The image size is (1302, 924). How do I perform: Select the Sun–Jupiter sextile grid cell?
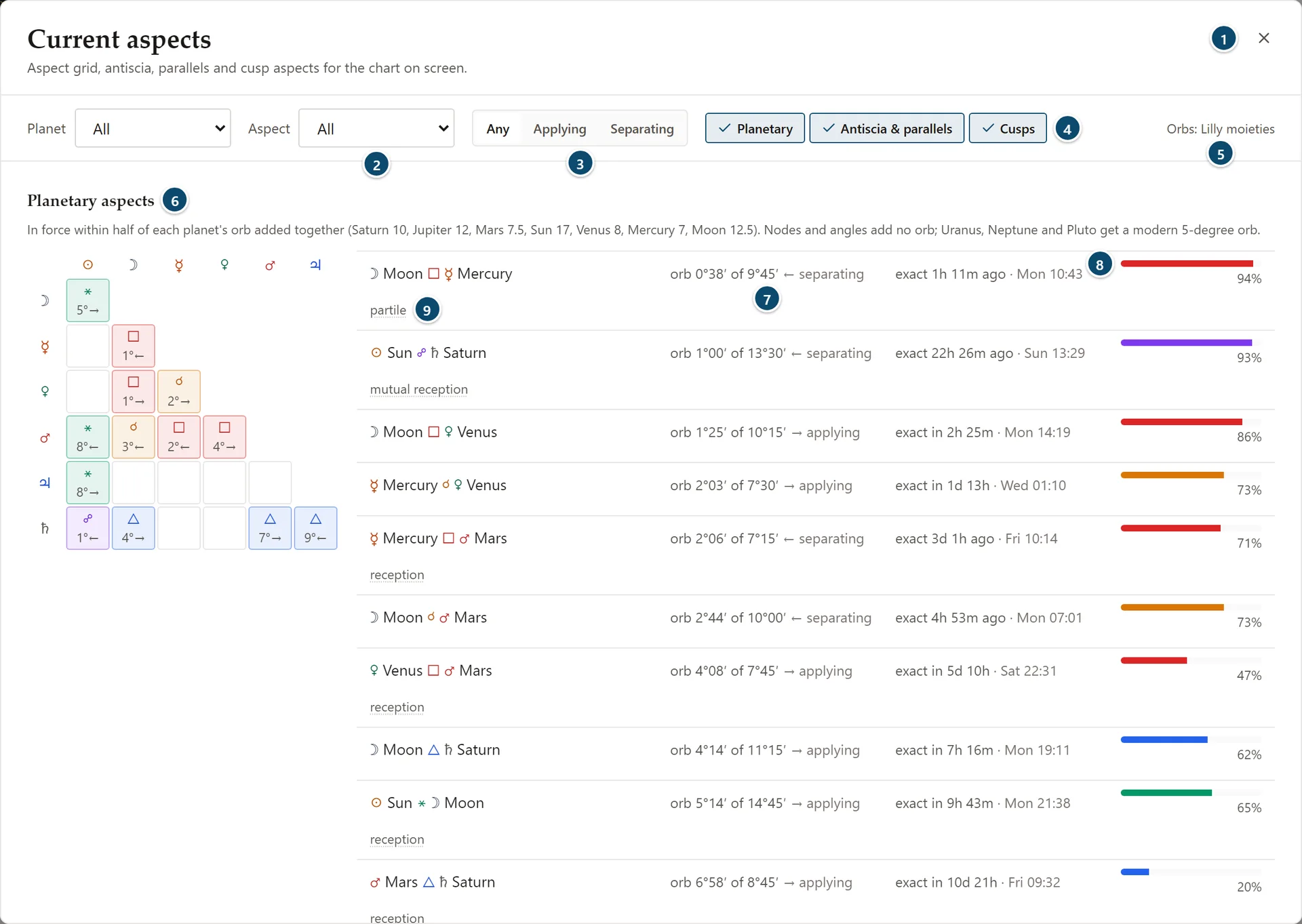tap(87, 483)
